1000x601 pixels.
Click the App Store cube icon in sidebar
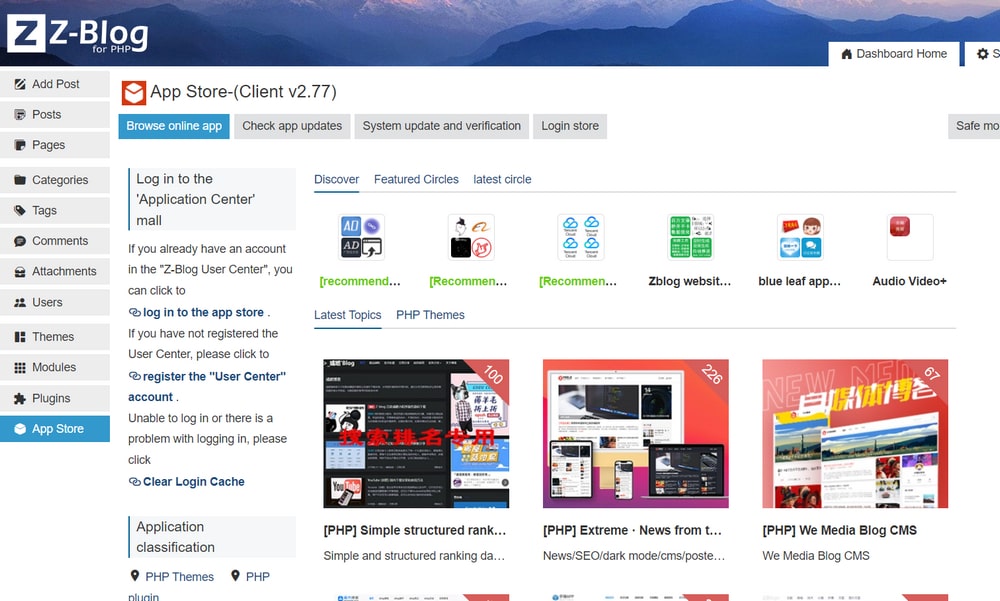coord(20,429)
